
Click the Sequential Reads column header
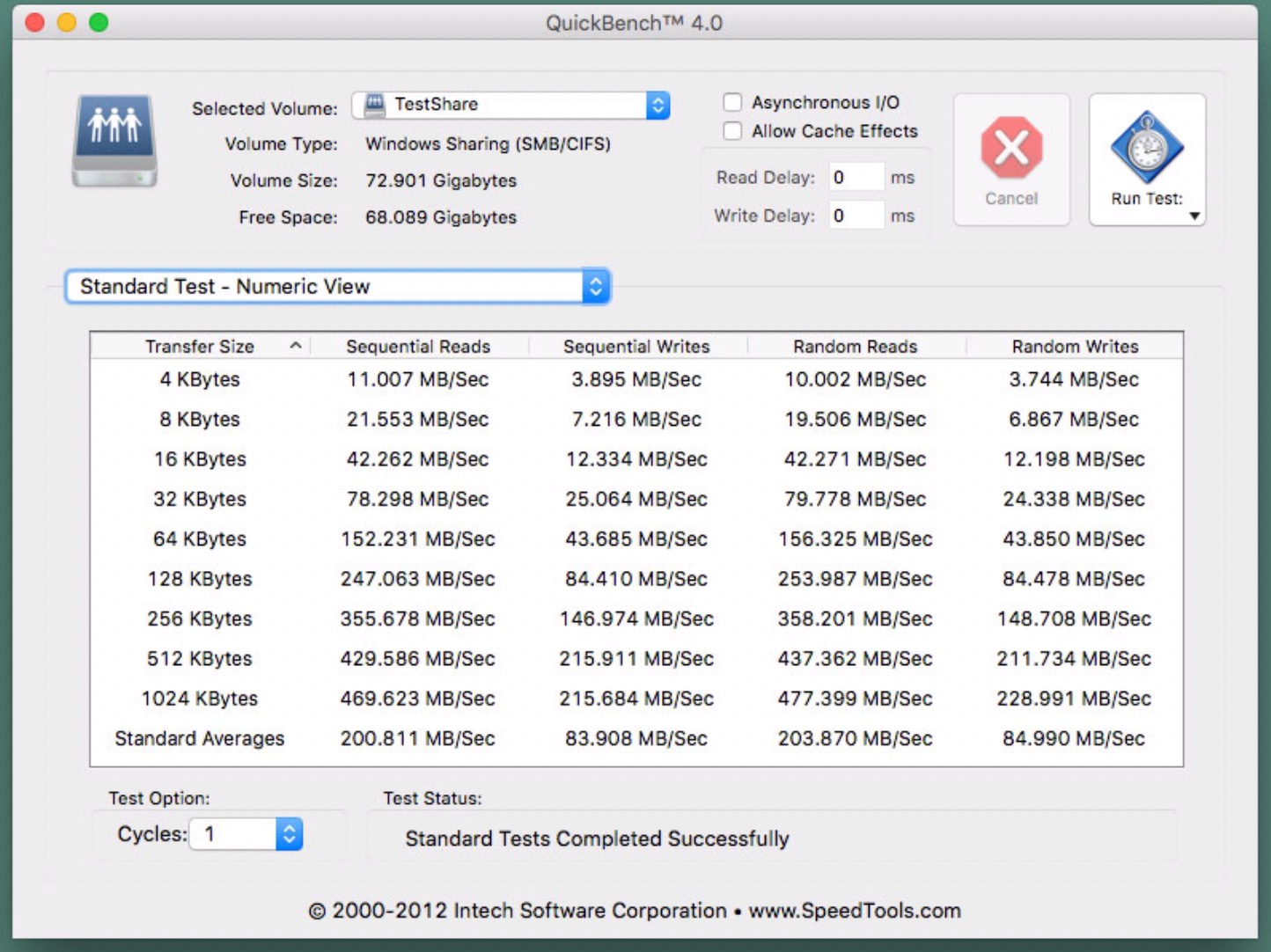[x=418, y=347]
